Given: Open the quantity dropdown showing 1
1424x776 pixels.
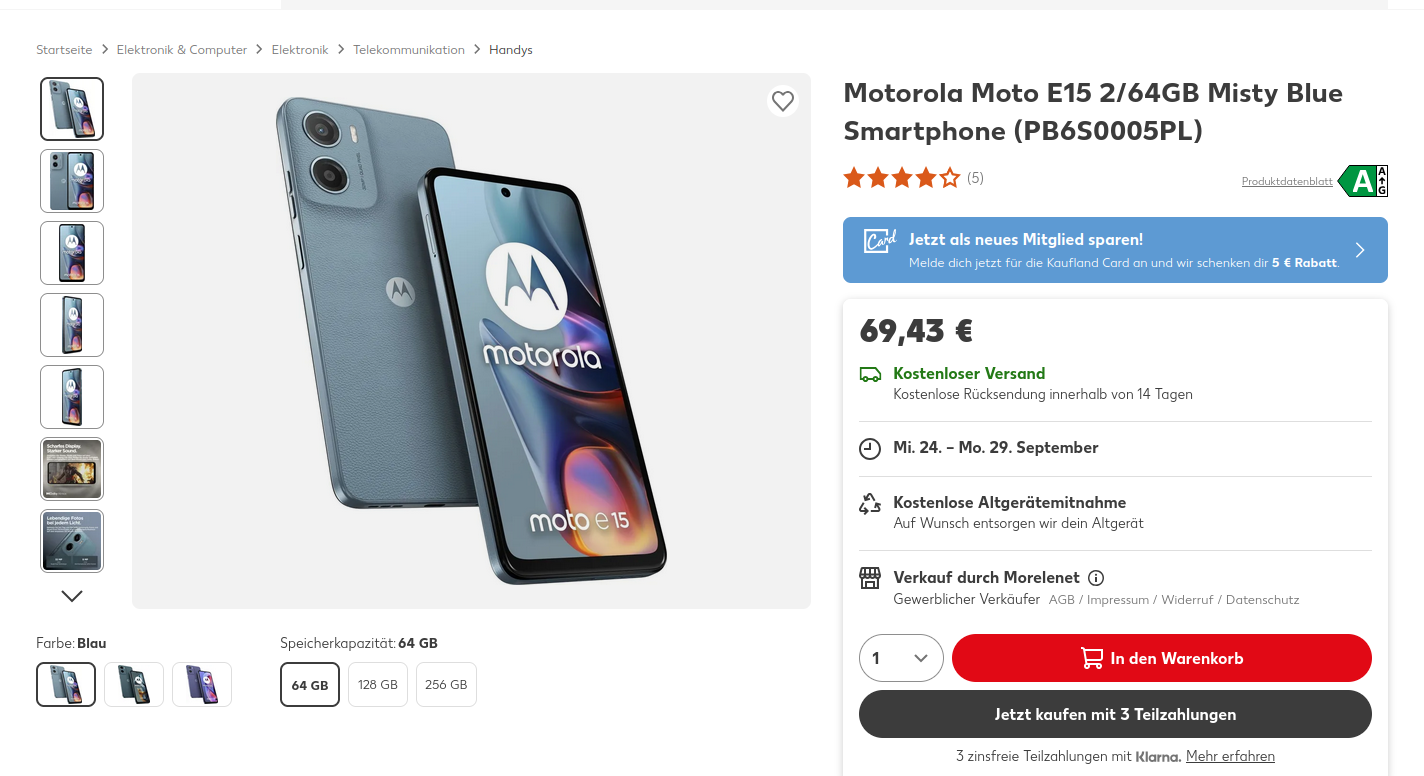Looking at the screenshot, I should tap(901, 658).
